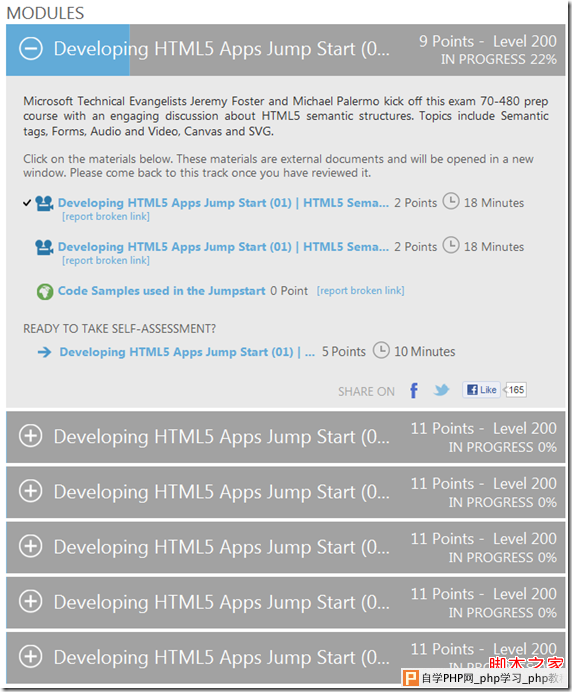
Task: Open first HTML5 Sema... video link
Action: tap(223, 203)
